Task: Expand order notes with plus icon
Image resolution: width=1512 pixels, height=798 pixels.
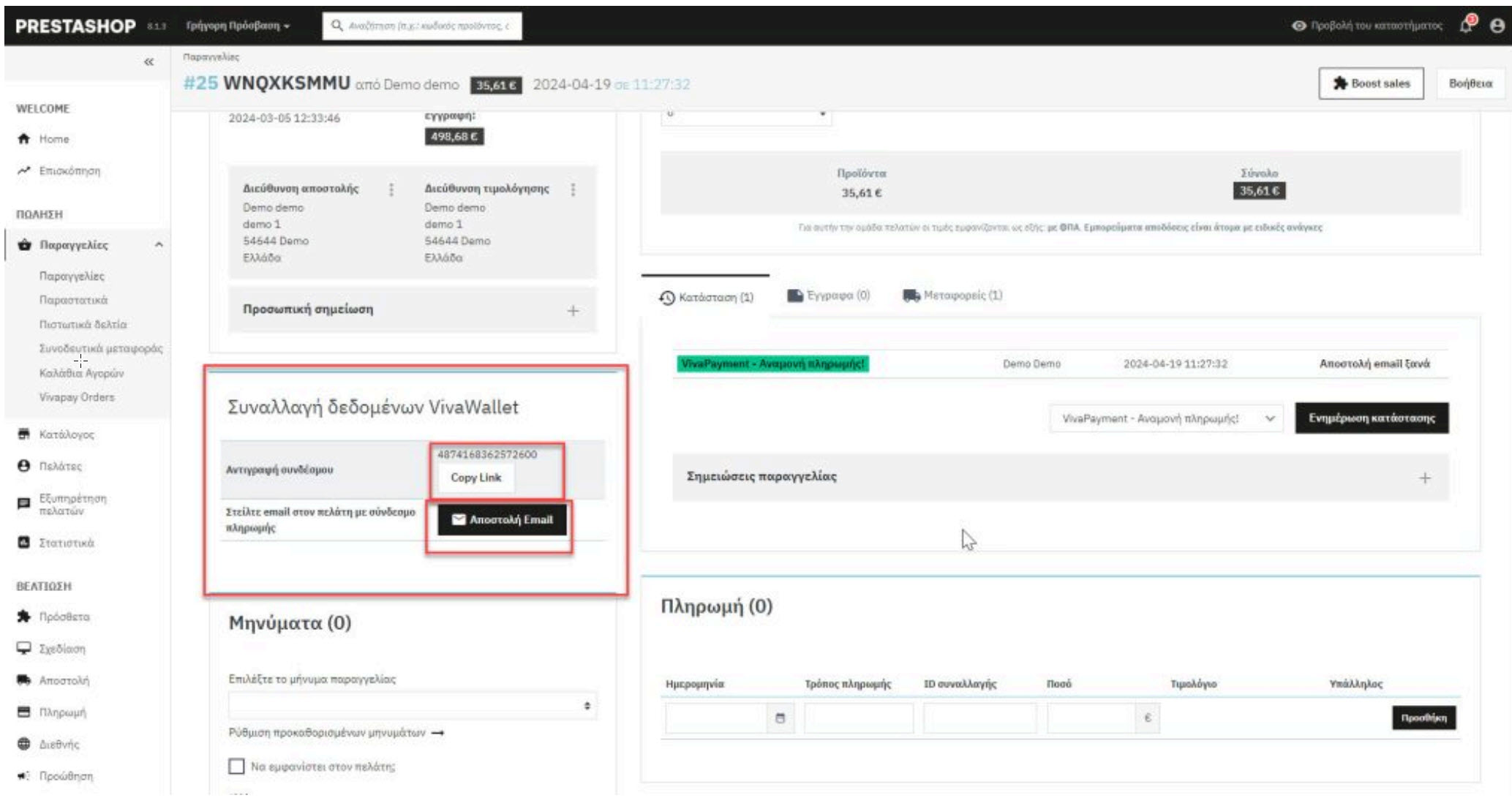Action: pyautogui.click(x=1424, y=478)
